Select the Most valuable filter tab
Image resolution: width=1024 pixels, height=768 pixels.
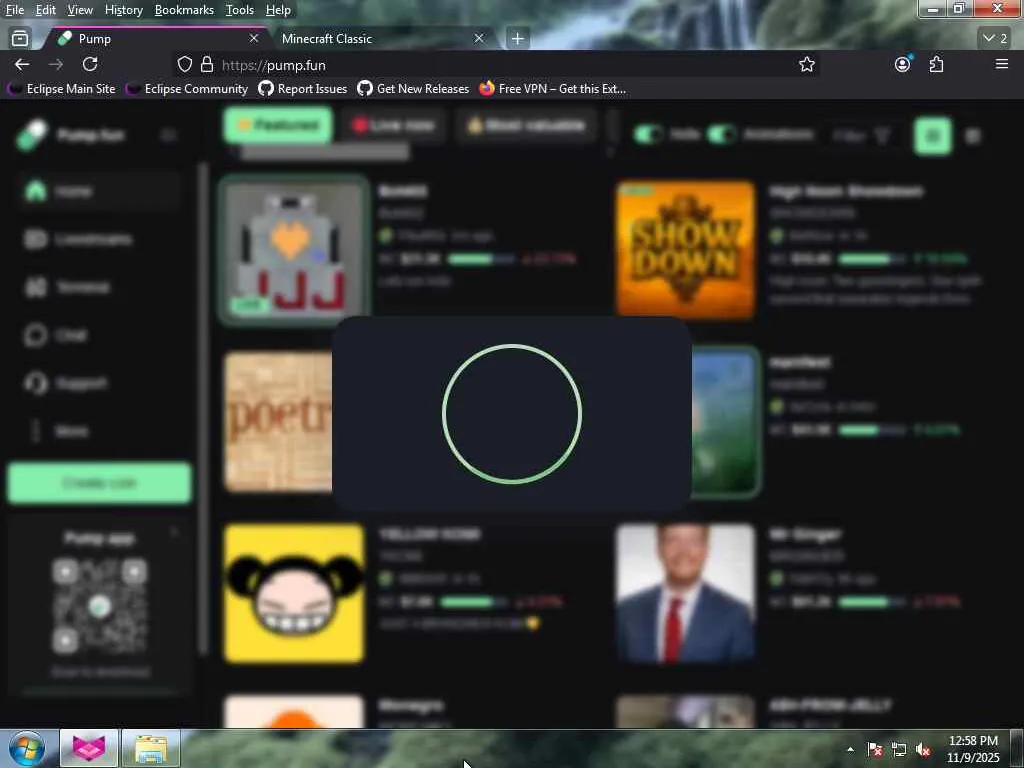pos(526,125)
